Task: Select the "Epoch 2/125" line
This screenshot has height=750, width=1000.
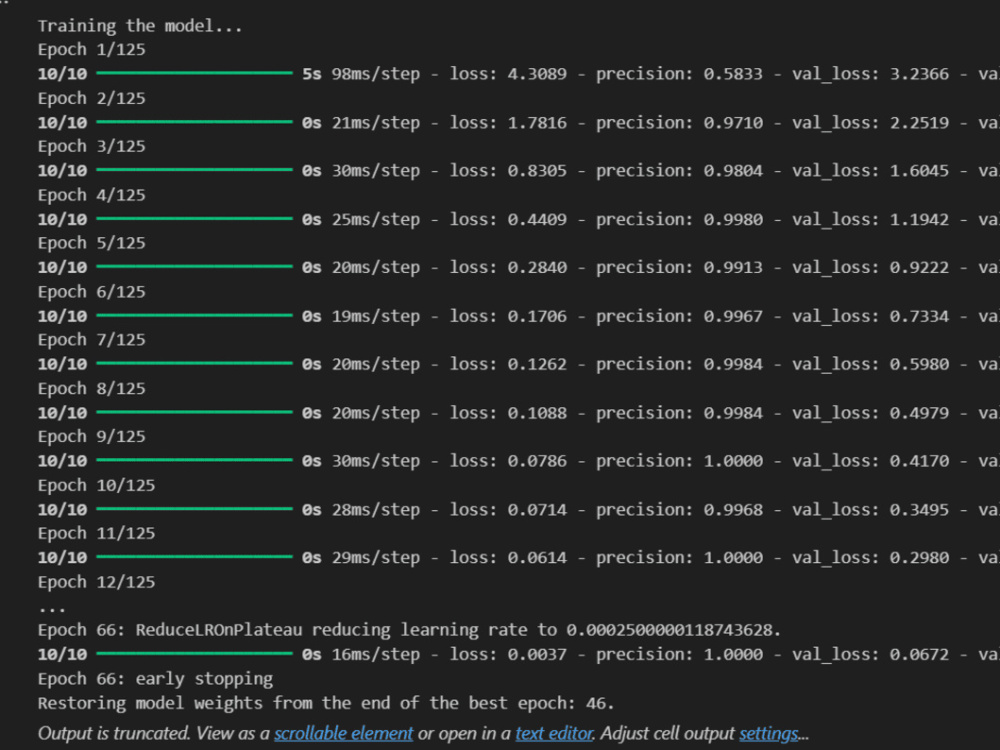Action: click(91, 98)
